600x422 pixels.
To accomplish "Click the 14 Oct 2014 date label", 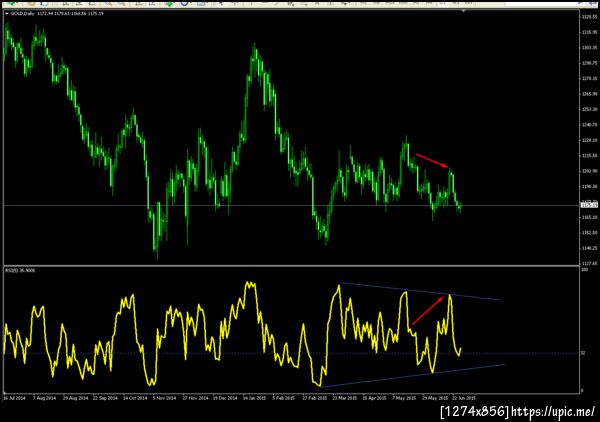I will coord(135,398).
